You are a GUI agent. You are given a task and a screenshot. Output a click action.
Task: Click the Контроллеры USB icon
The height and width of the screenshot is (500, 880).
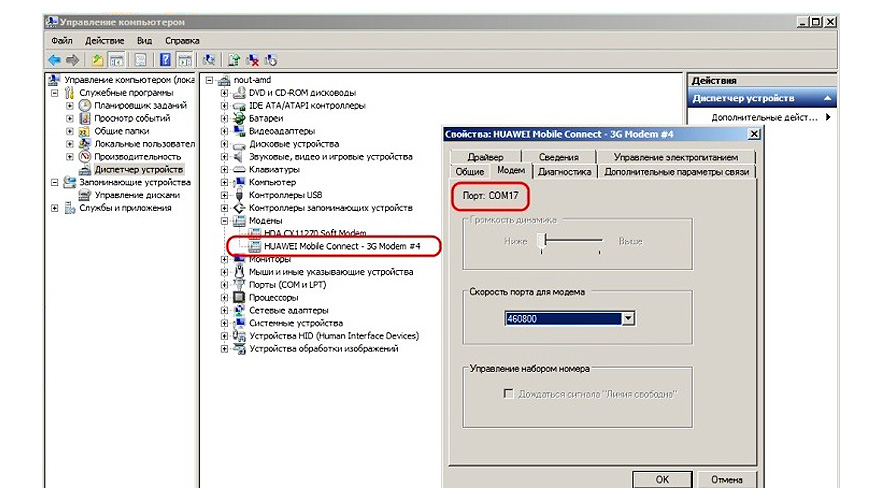(x=240, y=195)
